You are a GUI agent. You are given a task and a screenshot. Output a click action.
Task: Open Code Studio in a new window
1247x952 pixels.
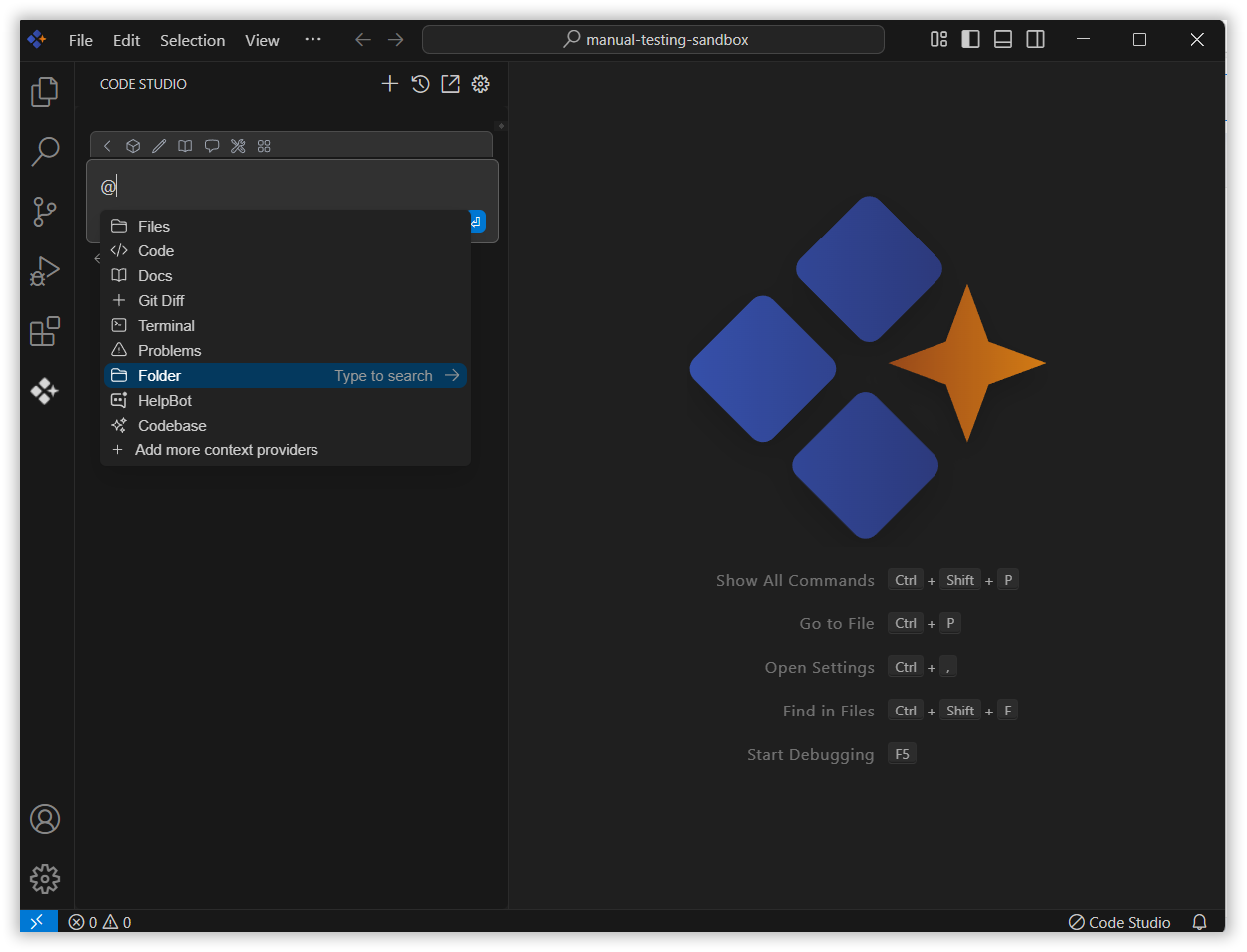pyautogui.click(x=450, y=84)
